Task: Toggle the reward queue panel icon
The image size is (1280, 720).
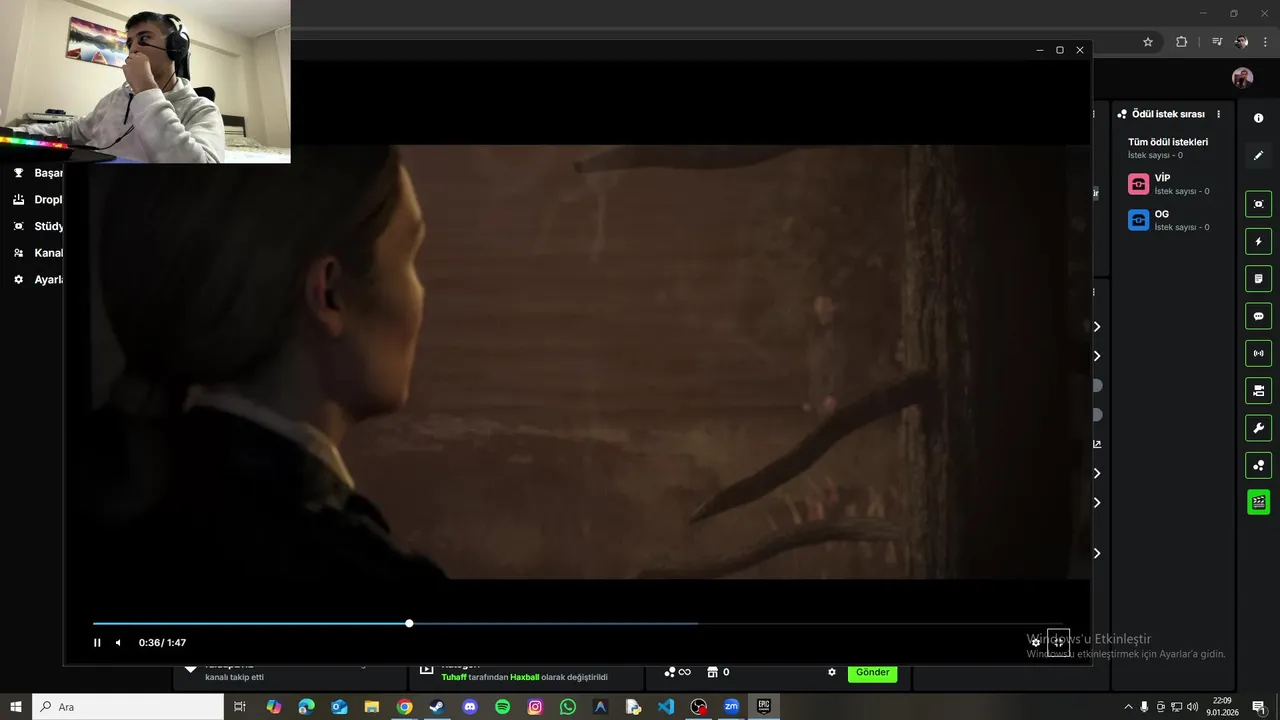Action: click(x=1259, y=465)
